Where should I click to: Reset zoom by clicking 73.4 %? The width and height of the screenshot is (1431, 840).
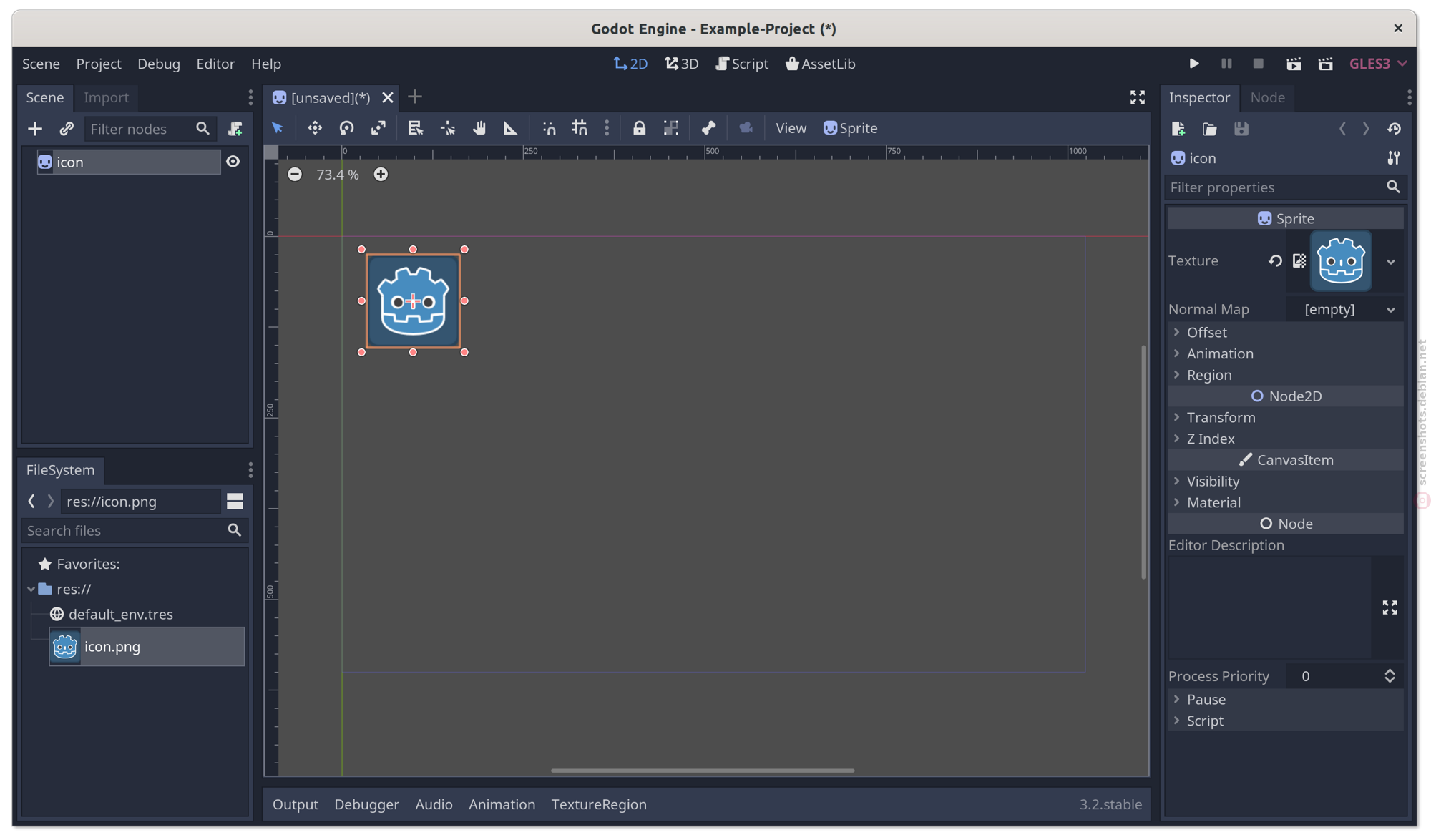point(338,175)
